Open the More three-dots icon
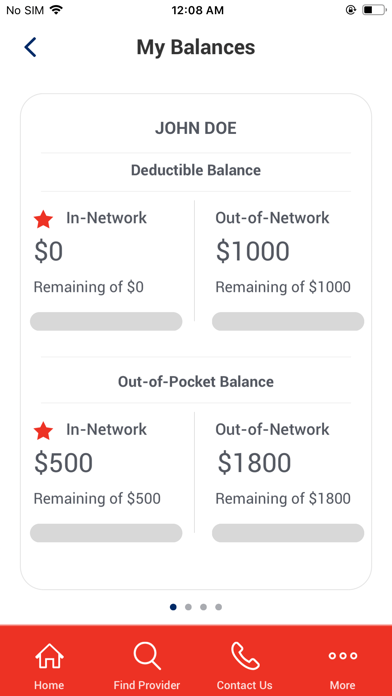This screenshot has height=696, width=392. 343,656
